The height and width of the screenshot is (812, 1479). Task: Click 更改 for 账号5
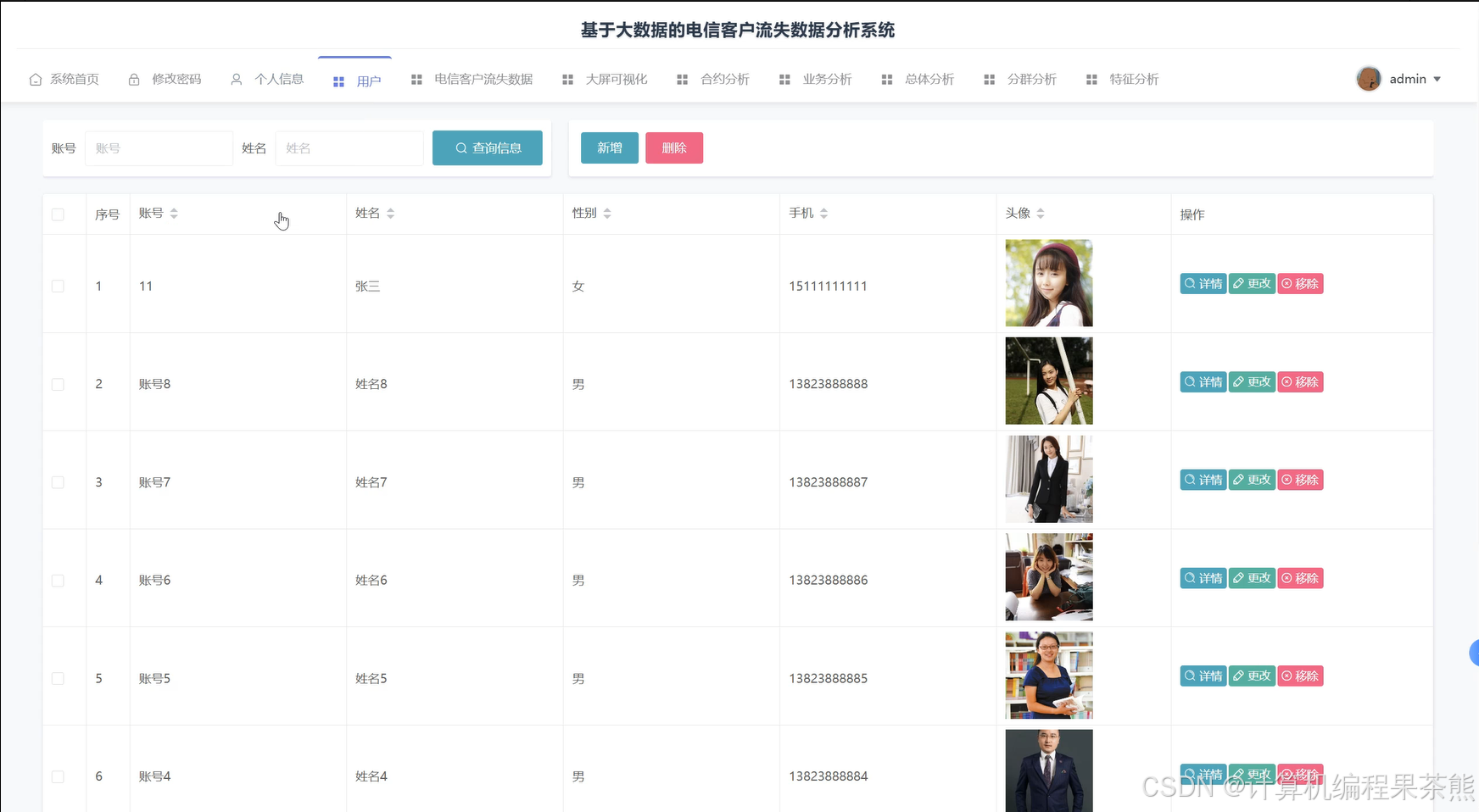[x=1252, y=676]
